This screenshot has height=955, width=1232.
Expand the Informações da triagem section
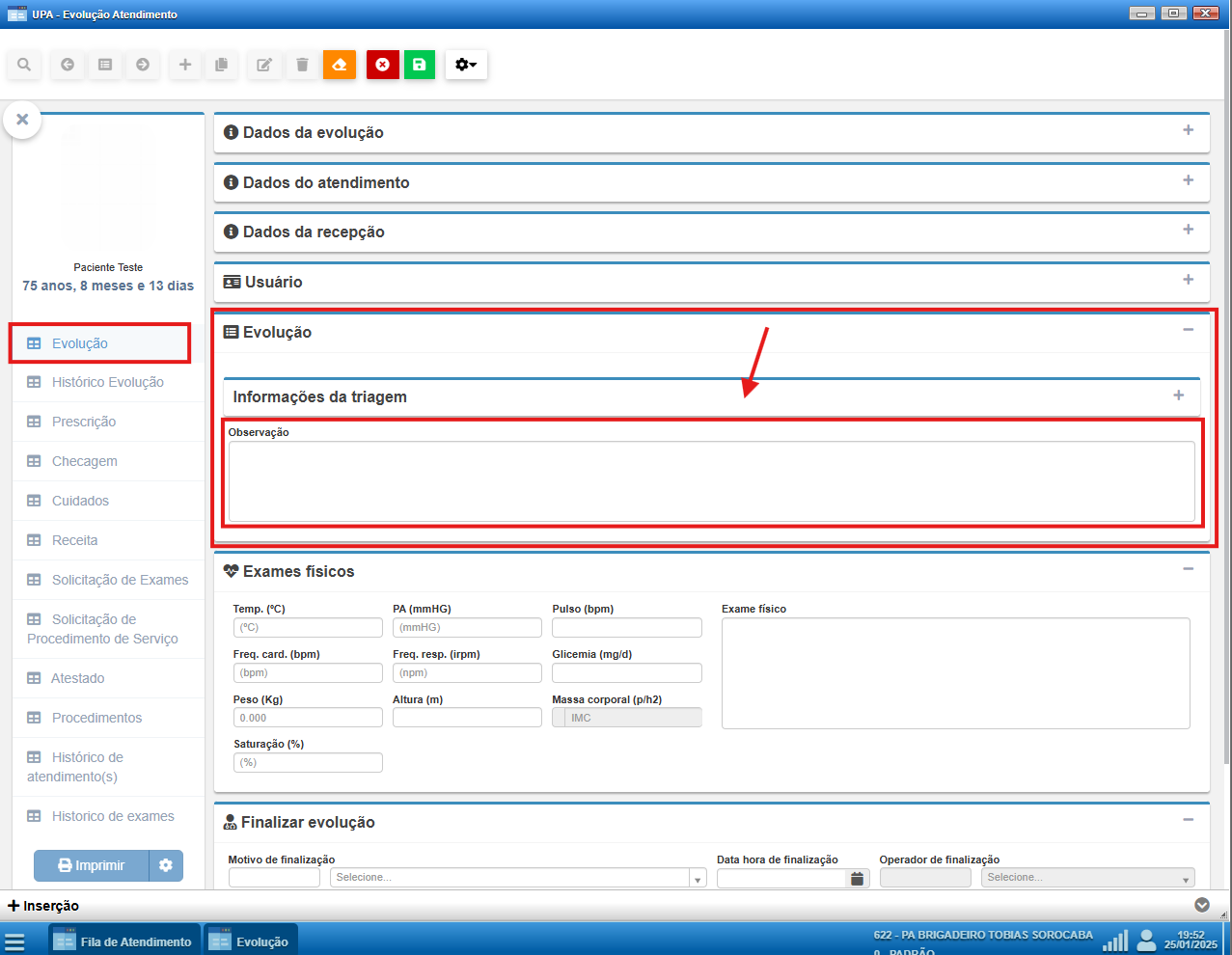(1178, 396)
